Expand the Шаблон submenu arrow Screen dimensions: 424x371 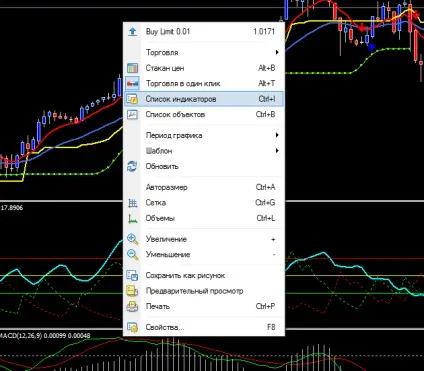(x=277, y=151)
